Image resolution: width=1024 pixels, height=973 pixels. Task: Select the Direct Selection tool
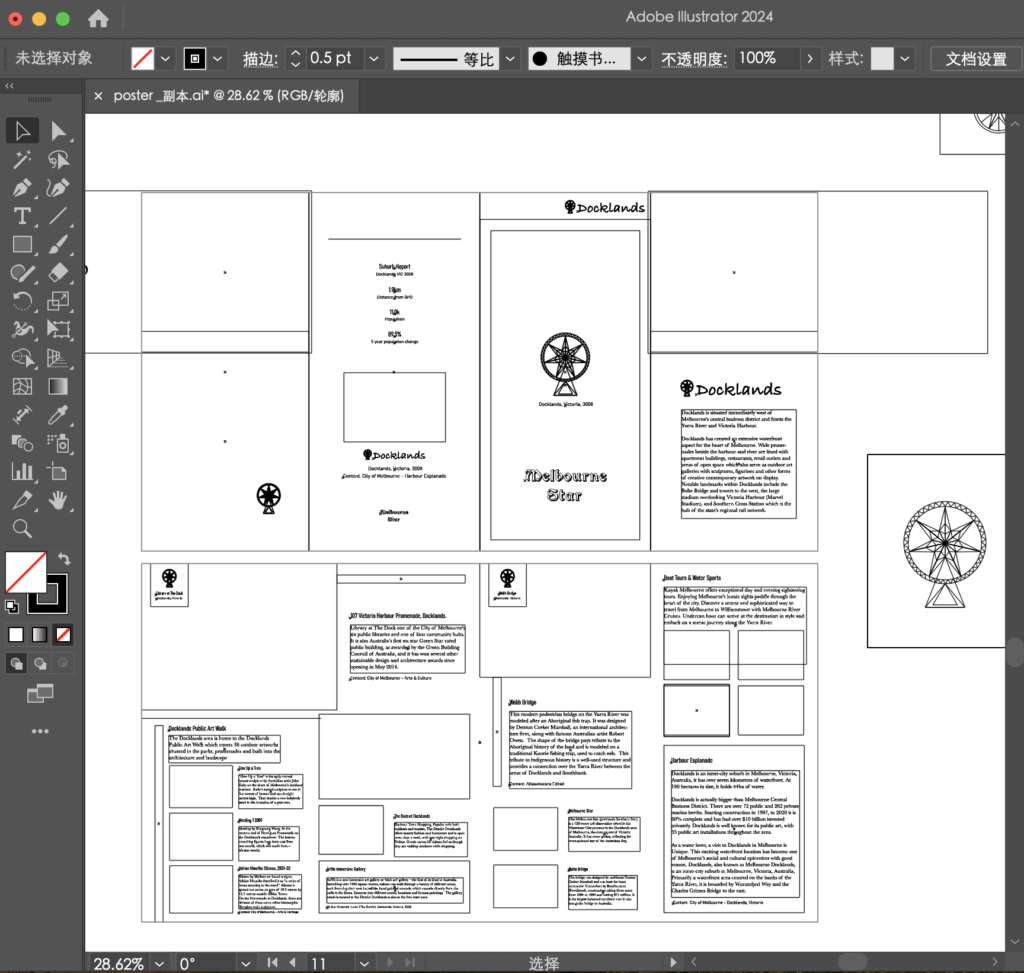click(59, 131)
